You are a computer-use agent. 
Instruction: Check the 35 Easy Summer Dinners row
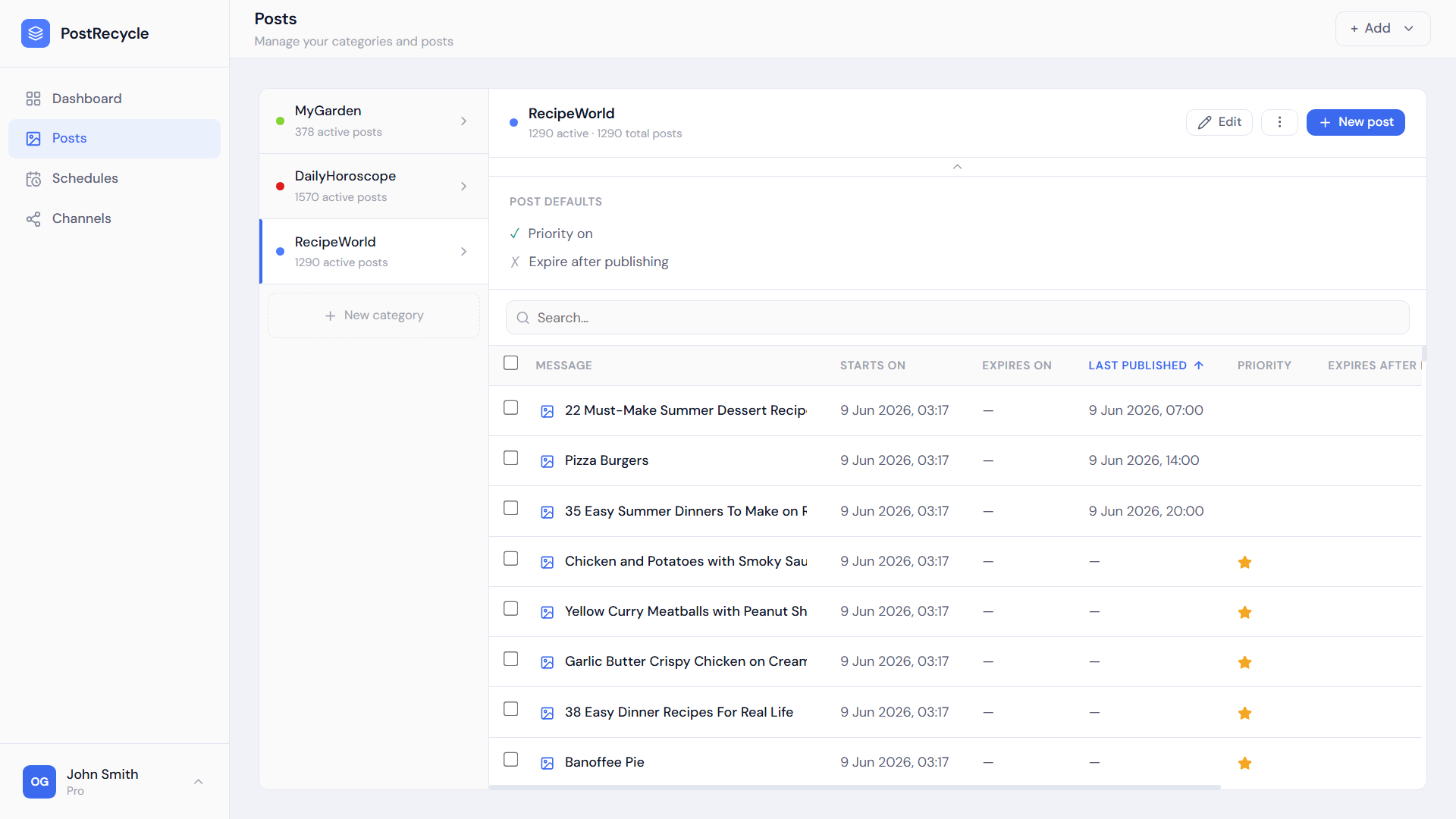511,508
